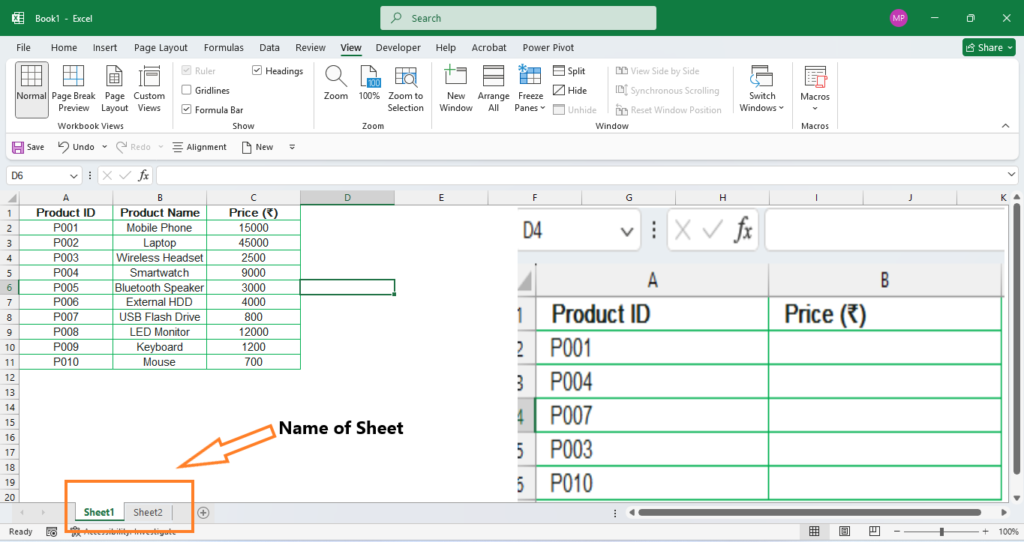Toggle the Headings checkbox
The width and height of the screenshot is (1024, 542).
click(257, 71)
